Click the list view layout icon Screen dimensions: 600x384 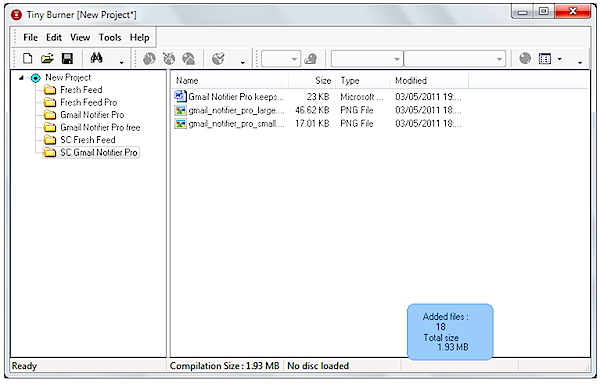pos(545,59)
